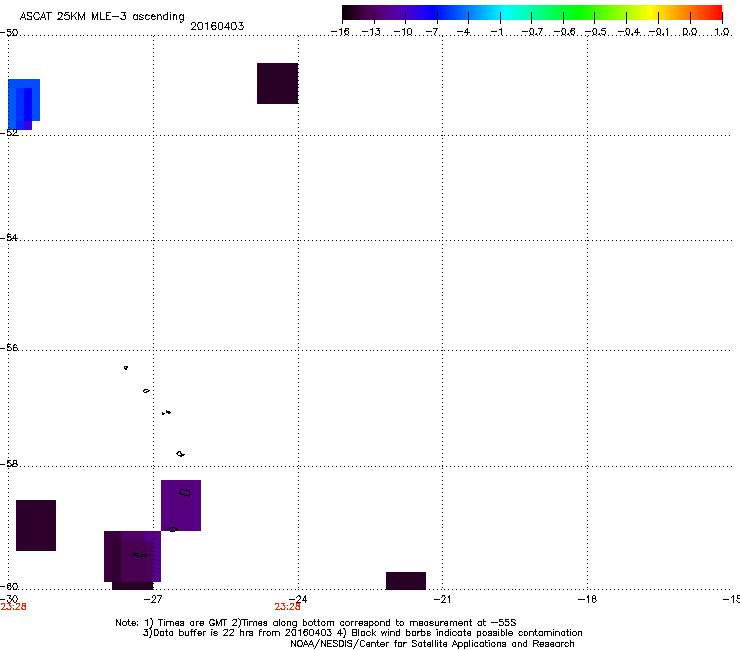This screenshot has width=740, height=650.
Task: Click the 1.0 color bar label
Action: tap(722, 32)
